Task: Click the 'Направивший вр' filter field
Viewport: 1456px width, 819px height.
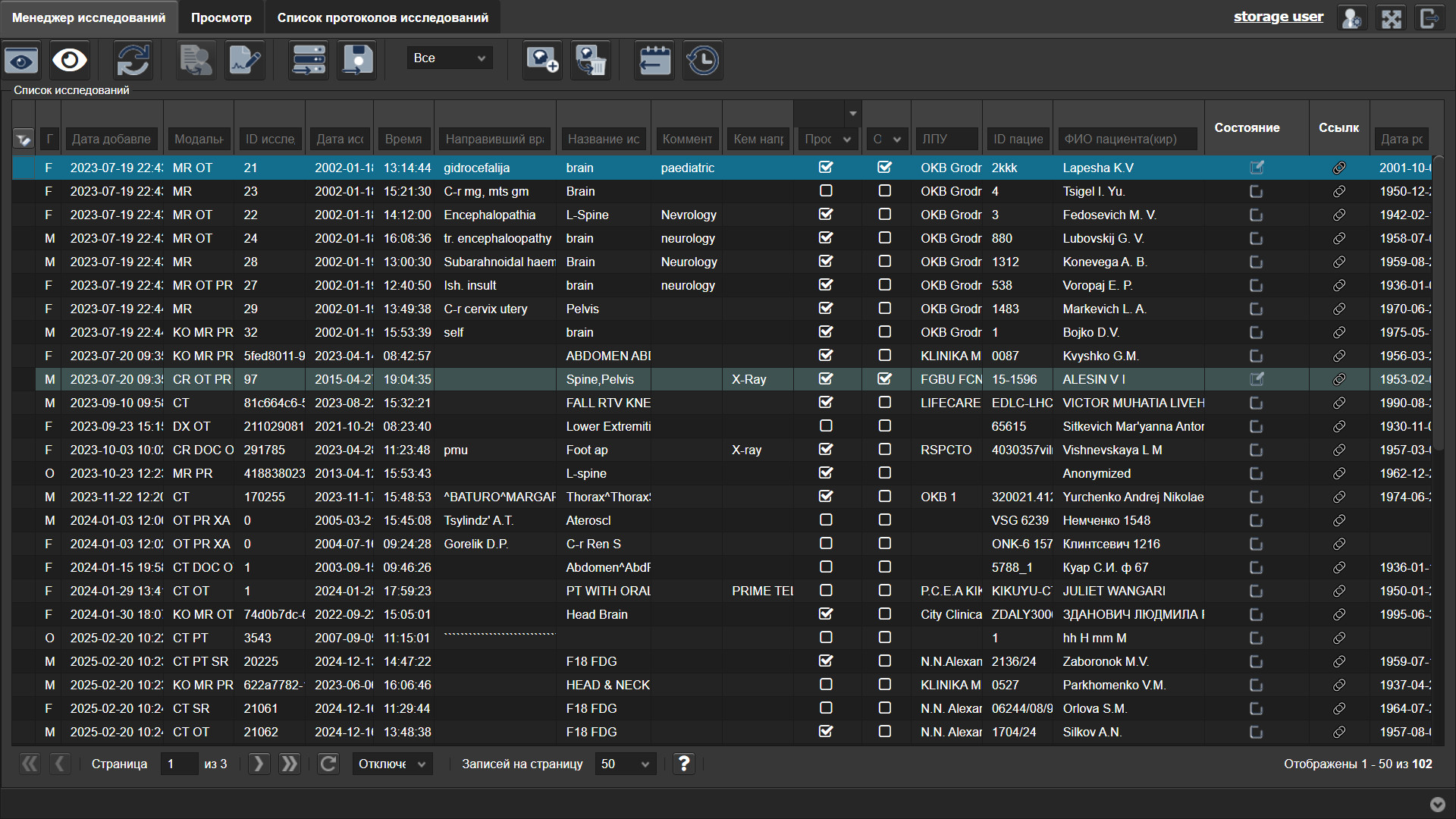Action: pos(495,139)
